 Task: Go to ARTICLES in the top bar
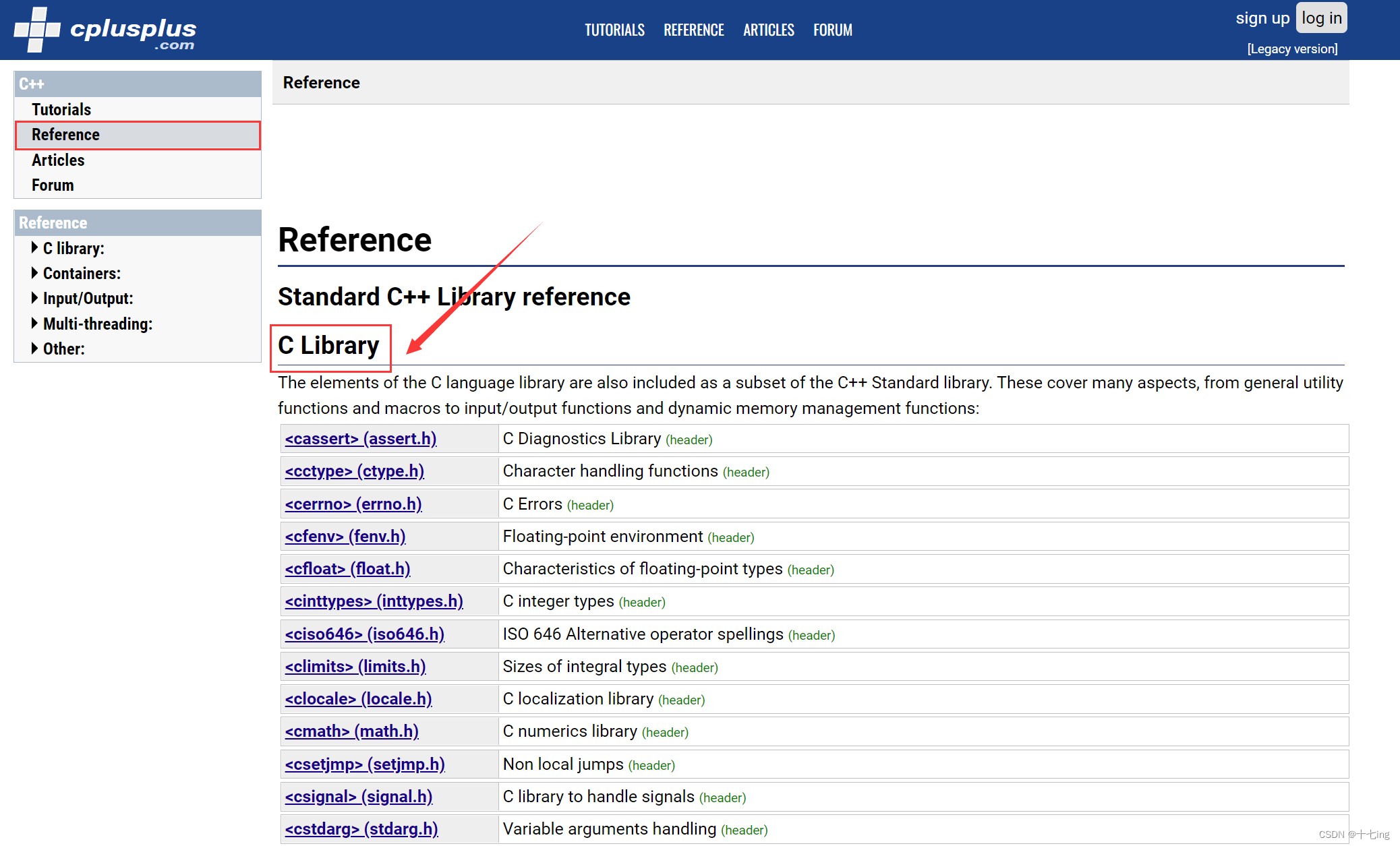tap(768, 30)
